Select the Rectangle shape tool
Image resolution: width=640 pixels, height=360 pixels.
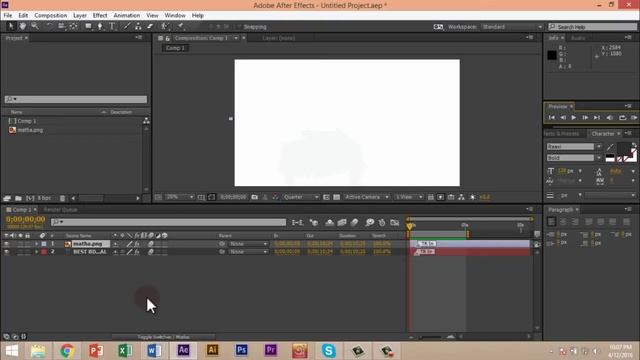[x=88, y=27]
